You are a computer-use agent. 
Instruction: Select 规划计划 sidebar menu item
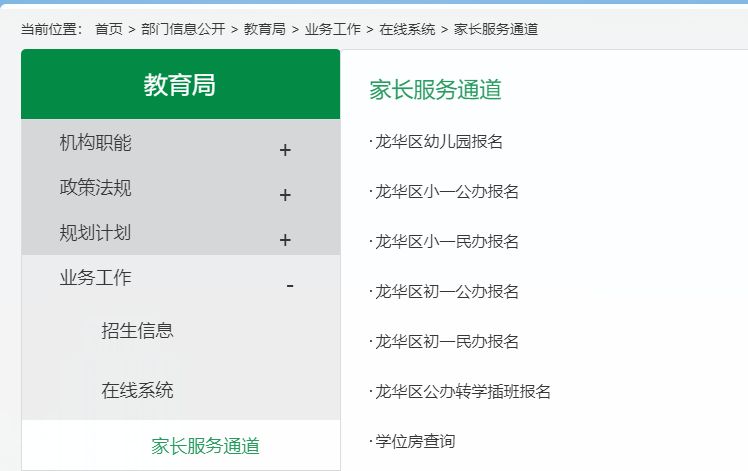point(95,232)
